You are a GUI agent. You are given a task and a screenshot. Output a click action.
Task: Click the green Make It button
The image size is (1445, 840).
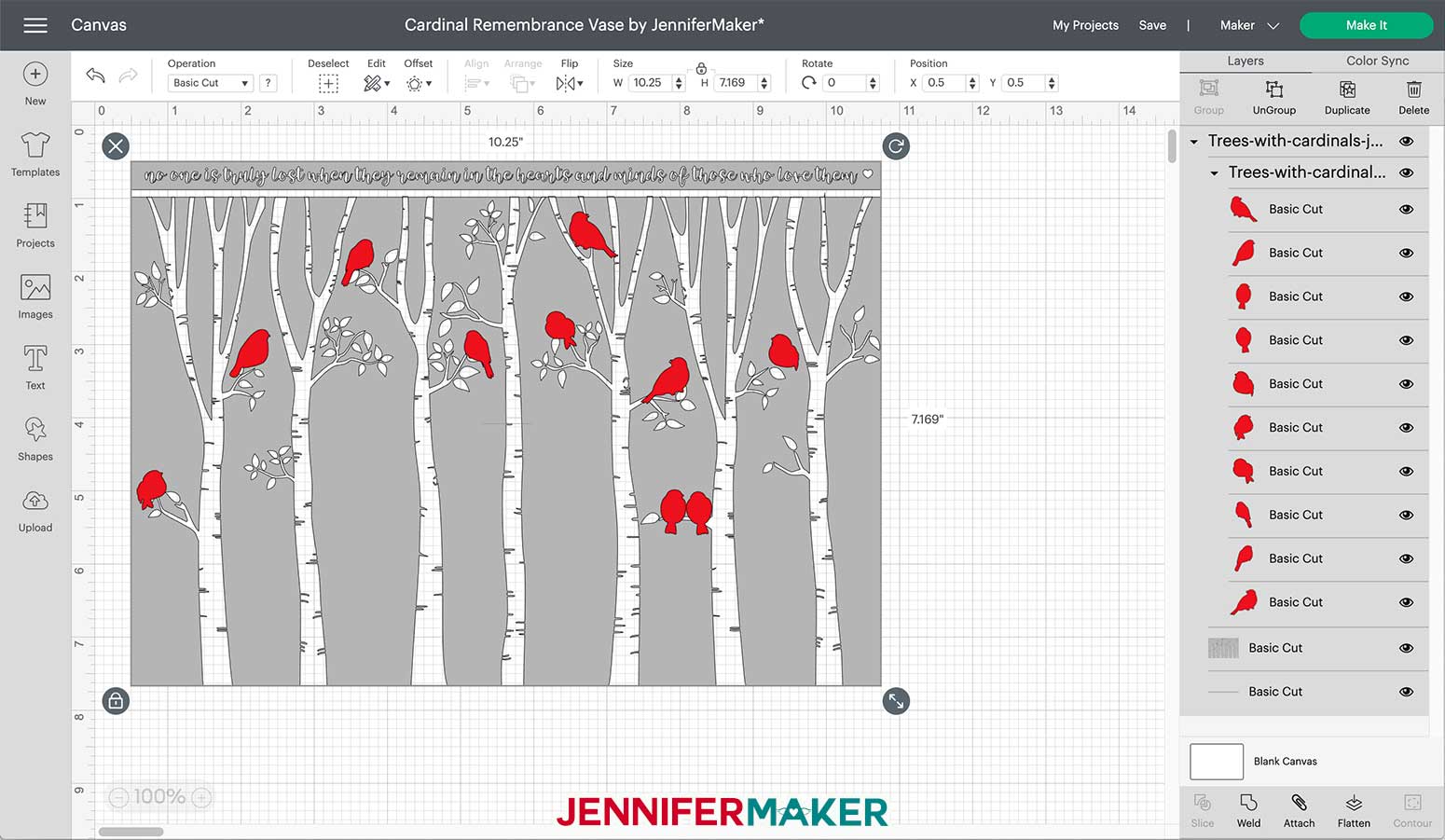pyautogui.click(x=1366, y=25)
